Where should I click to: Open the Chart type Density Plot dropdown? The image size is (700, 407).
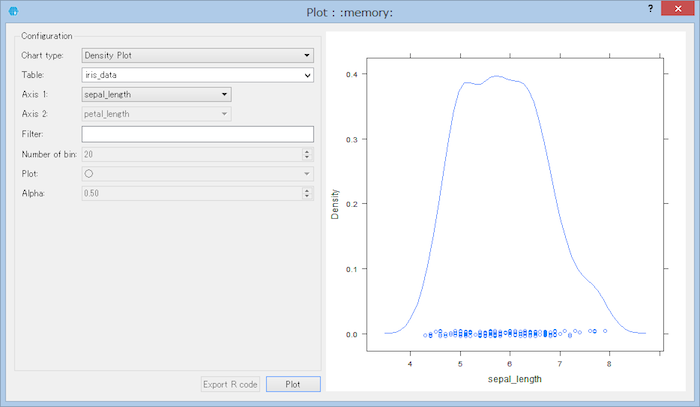(197, 55)
